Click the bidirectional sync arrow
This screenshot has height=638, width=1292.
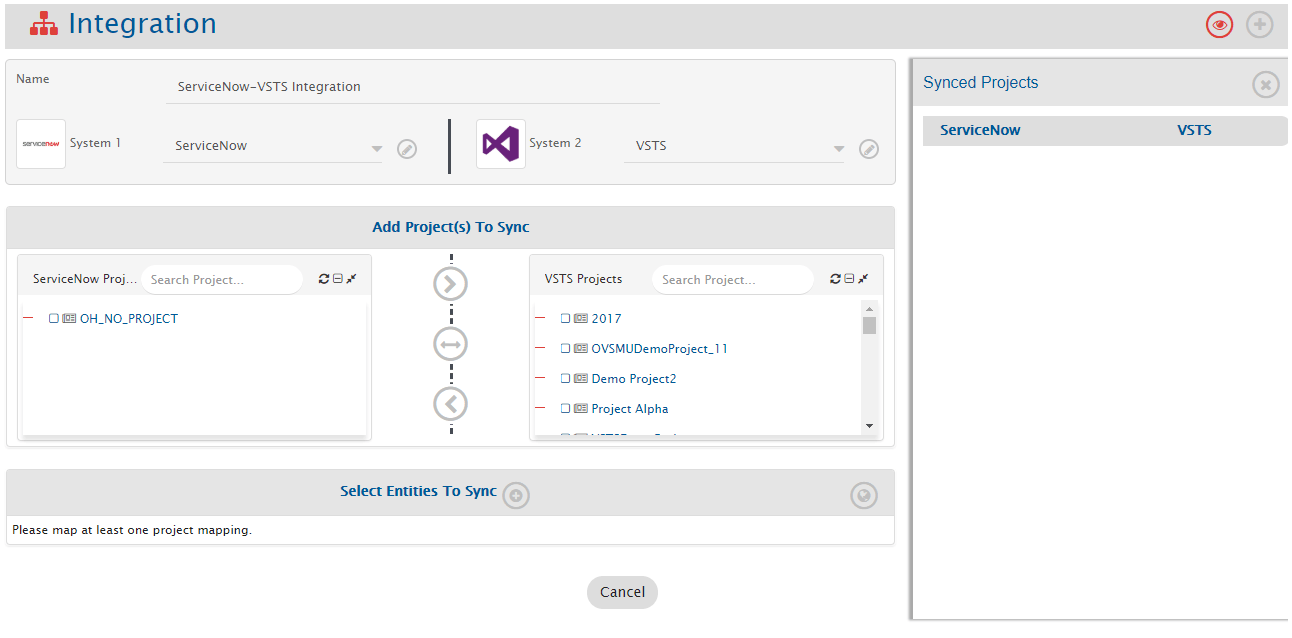(x=450, y=344)
